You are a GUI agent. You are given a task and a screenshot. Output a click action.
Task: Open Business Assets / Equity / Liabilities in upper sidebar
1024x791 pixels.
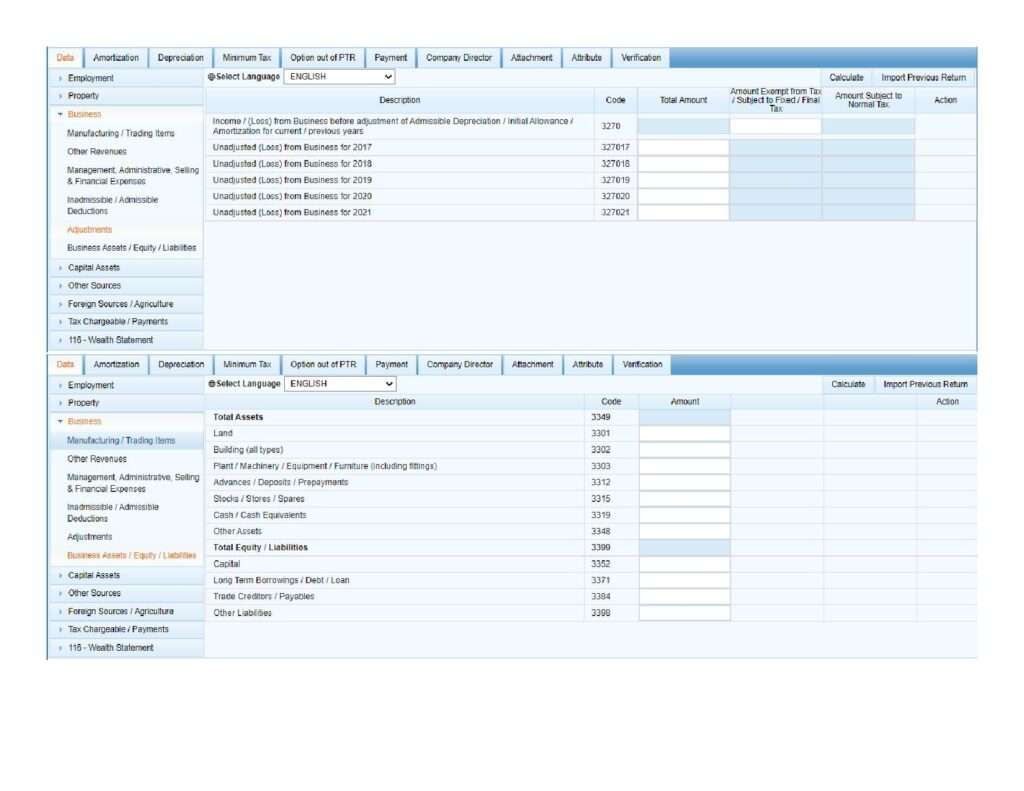[x=131, y=248]
